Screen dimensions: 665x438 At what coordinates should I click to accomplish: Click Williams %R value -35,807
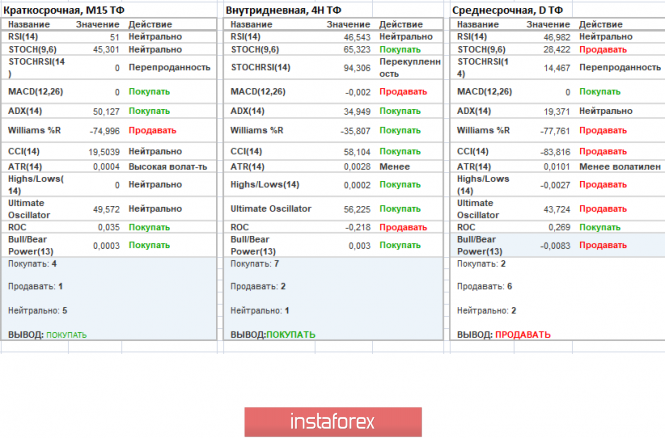[356, 131]
